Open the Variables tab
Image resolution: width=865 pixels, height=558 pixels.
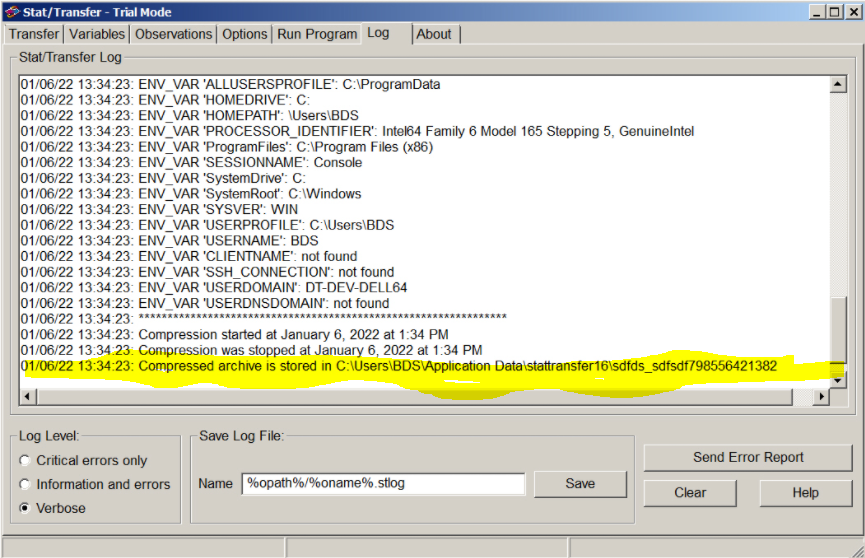click(97, 34)
